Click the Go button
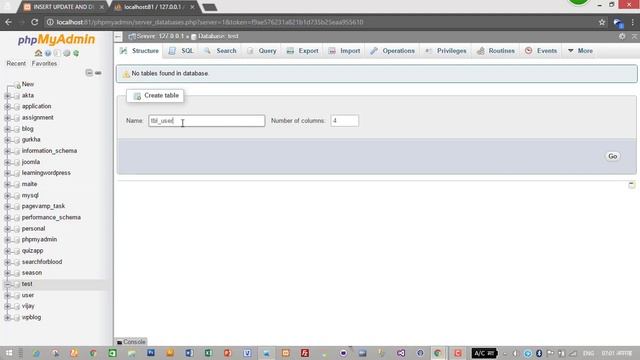Viewport: 640px width, 360px height. point(612,156)
